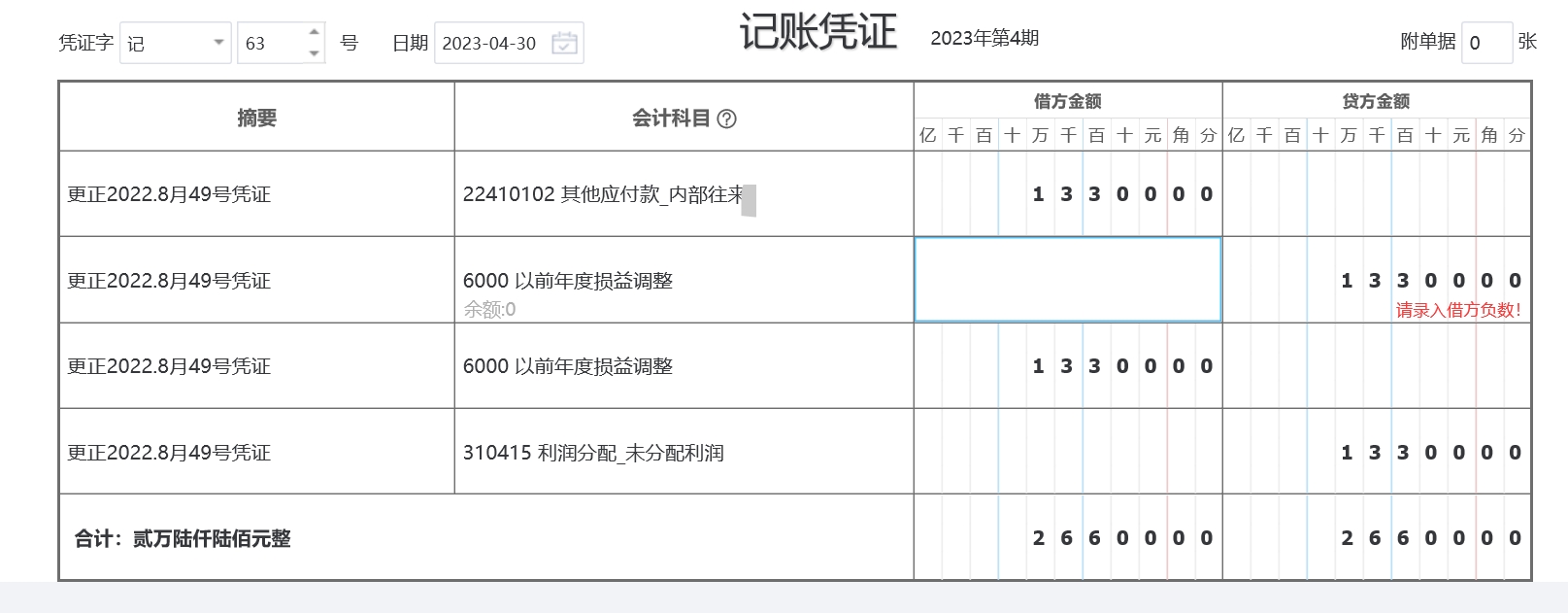The height and width of the screenshot is (613, 1568).
Task: Expand the 凭证字 dropdown
Action: (218, 43)
